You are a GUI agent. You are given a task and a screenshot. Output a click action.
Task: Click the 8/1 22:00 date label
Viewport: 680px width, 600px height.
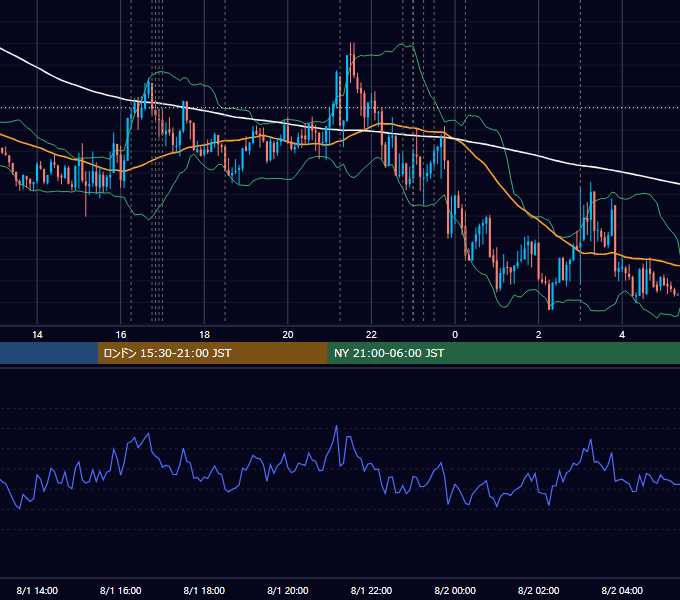pos(371,590)
